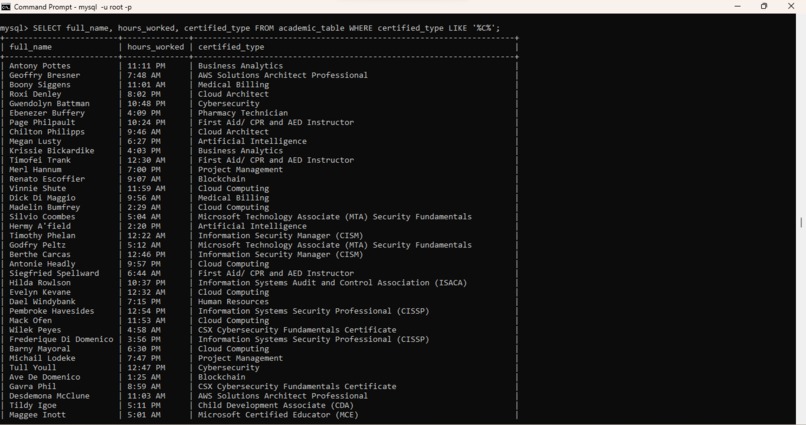This screenshot has width=806, height=425.
Task: Close the Command Prompt window
Action: tap(791, 6)
